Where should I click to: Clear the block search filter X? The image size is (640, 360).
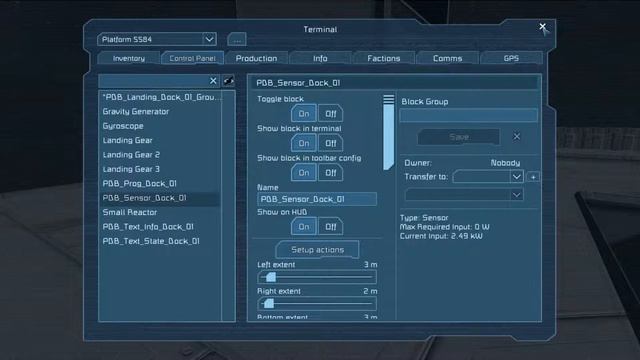(213, 81)
